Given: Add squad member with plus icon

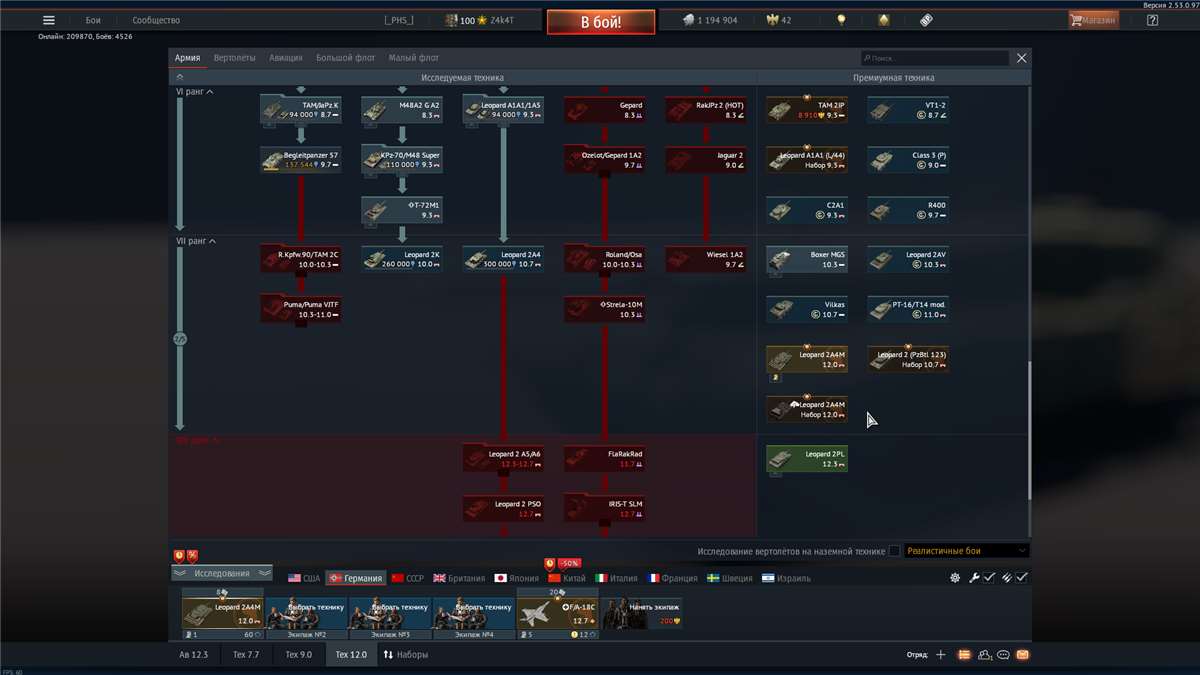Looking at the screenshot, I should (940, 655).
